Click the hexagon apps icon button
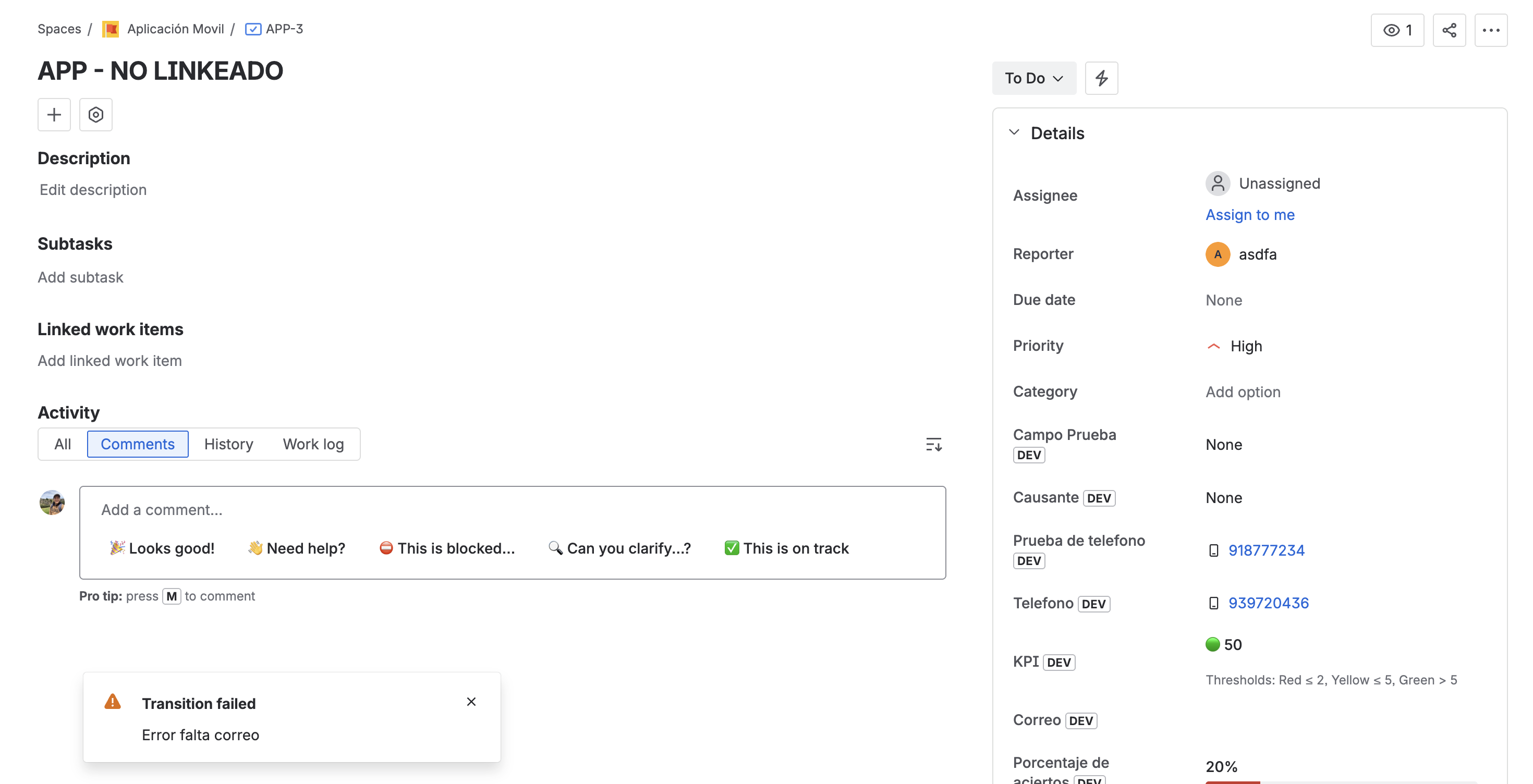Viewport: 1533px width, 784px height. pos(96,114)
